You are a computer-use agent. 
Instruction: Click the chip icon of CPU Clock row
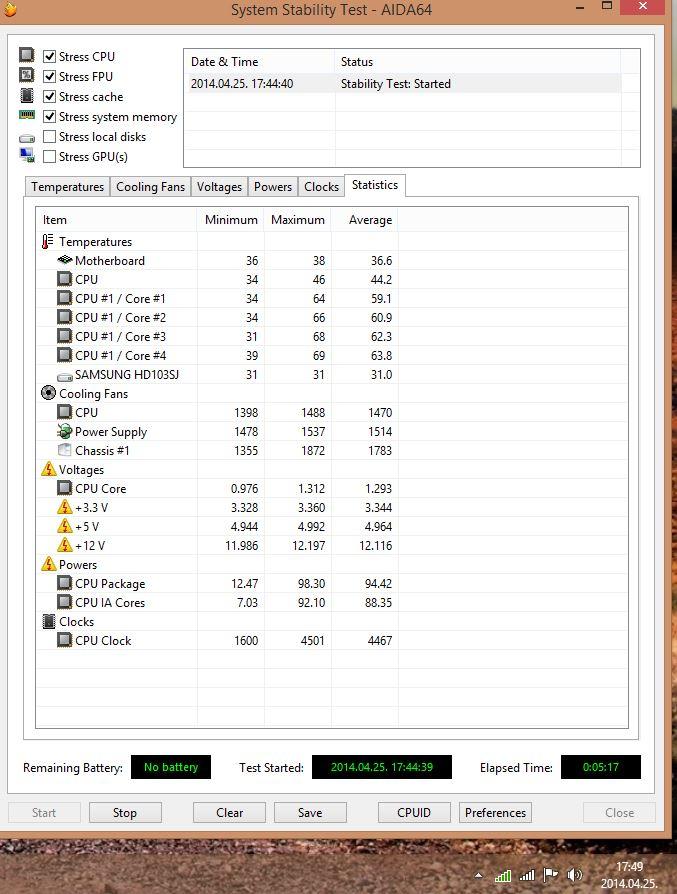click(64, 640)
